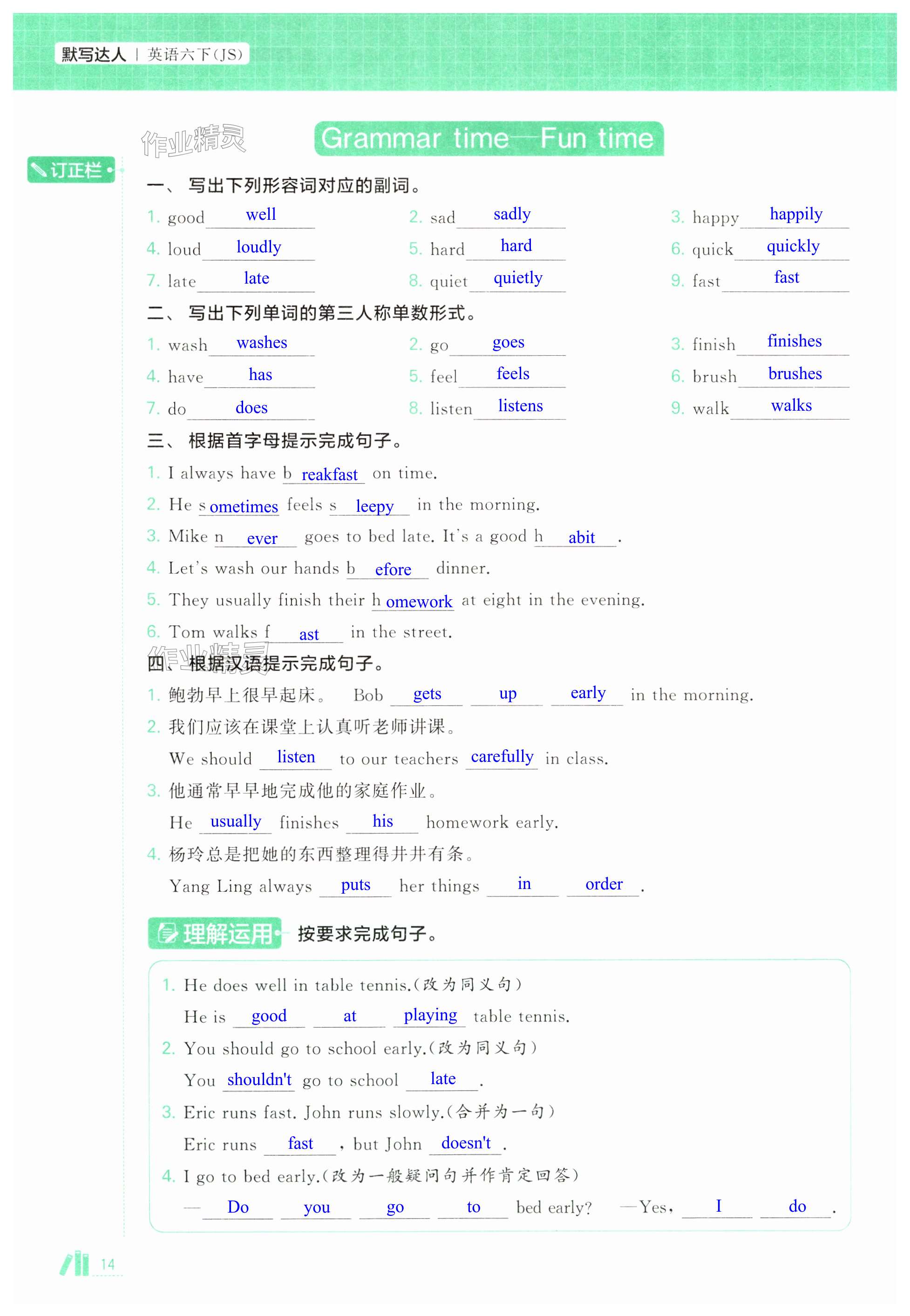The width and height of the screenshot is (910, 1316).
Task: Click the blank with 'washes' answer
Action: [262, 343]
